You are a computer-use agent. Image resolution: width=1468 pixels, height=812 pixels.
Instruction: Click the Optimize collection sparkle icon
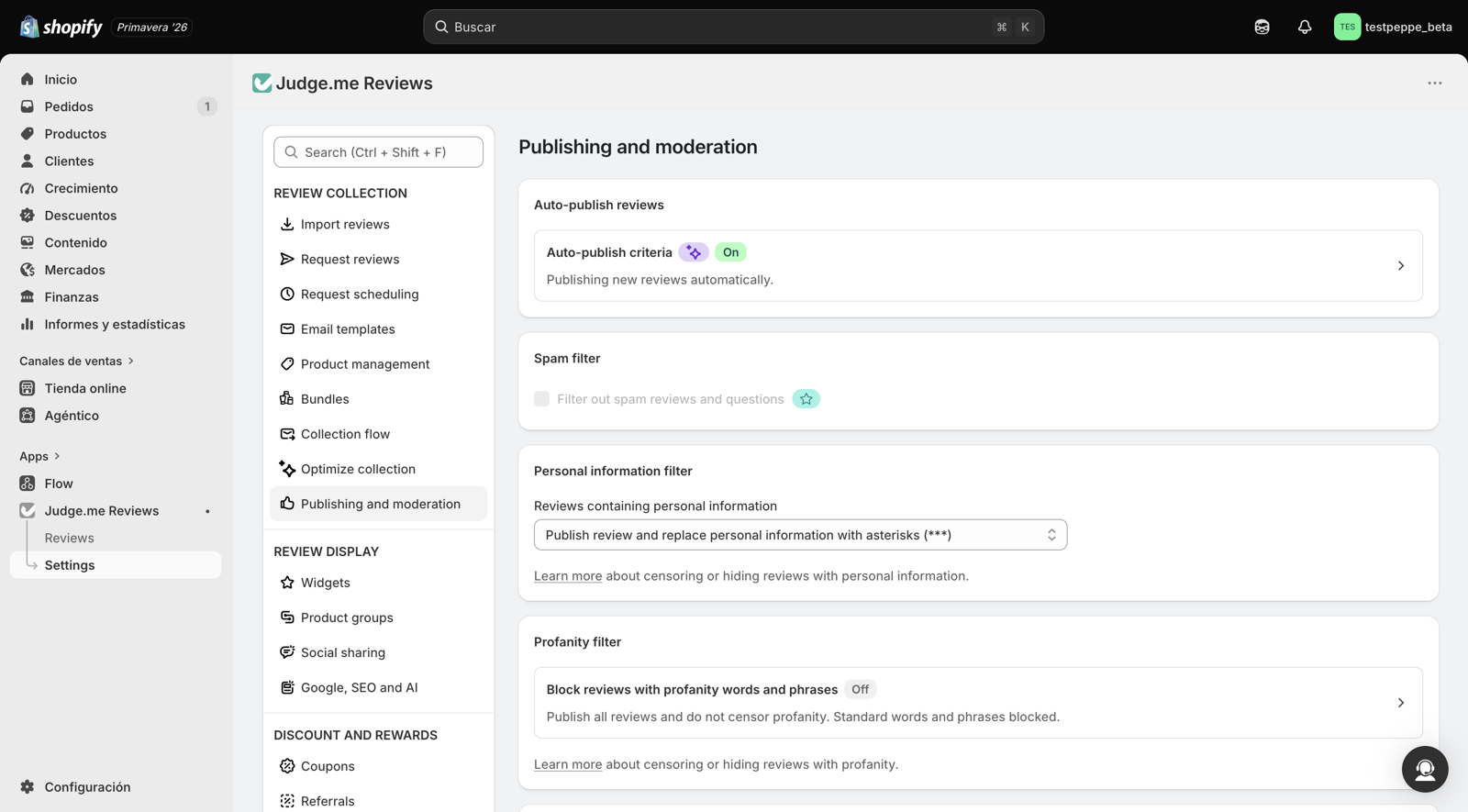coord(287,469)
